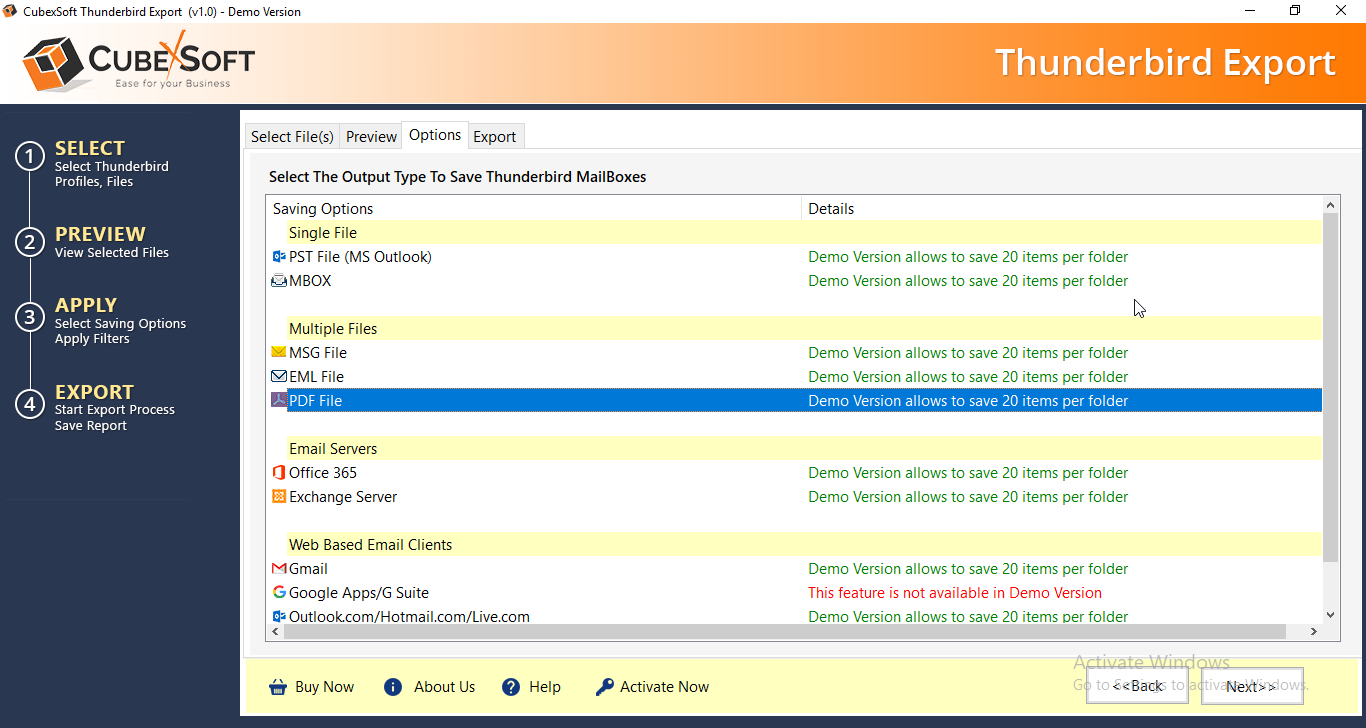1366x728 pixels.
Task: Click the MBOX mailbox icon
Action: tap(279, 281)
